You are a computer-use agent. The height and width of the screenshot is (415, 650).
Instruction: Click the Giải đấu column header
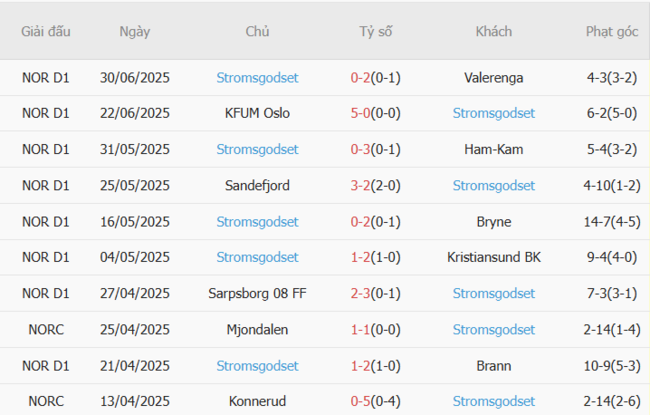pyautogui.click(x=46, y=31)
